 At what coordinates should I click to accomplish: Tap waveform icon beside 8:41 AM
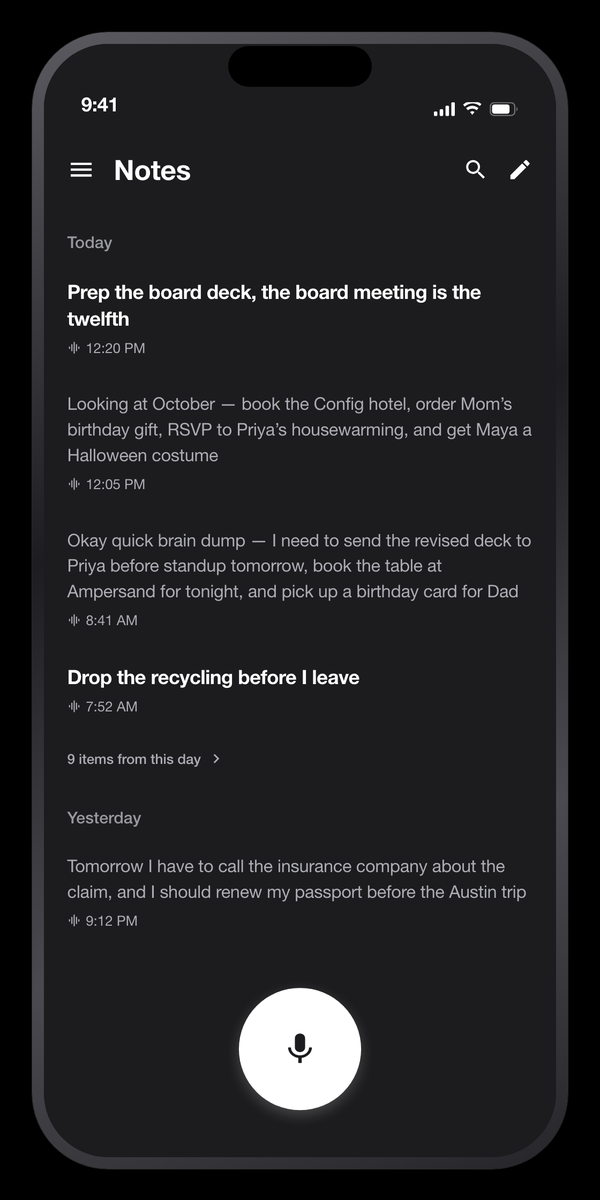pyautogui.click(x=74, y=620)
